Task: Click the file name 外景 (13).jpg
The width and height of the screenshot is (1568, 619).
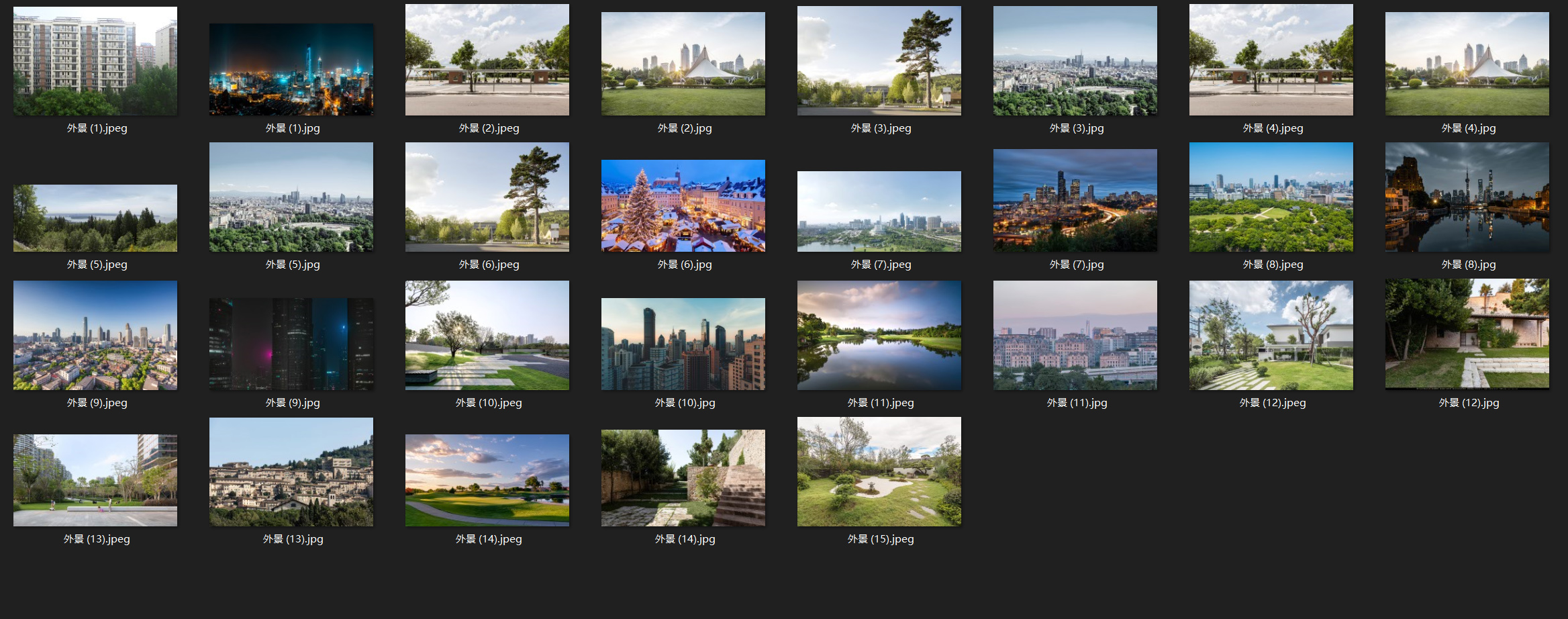Action: [x=293, y=539]
